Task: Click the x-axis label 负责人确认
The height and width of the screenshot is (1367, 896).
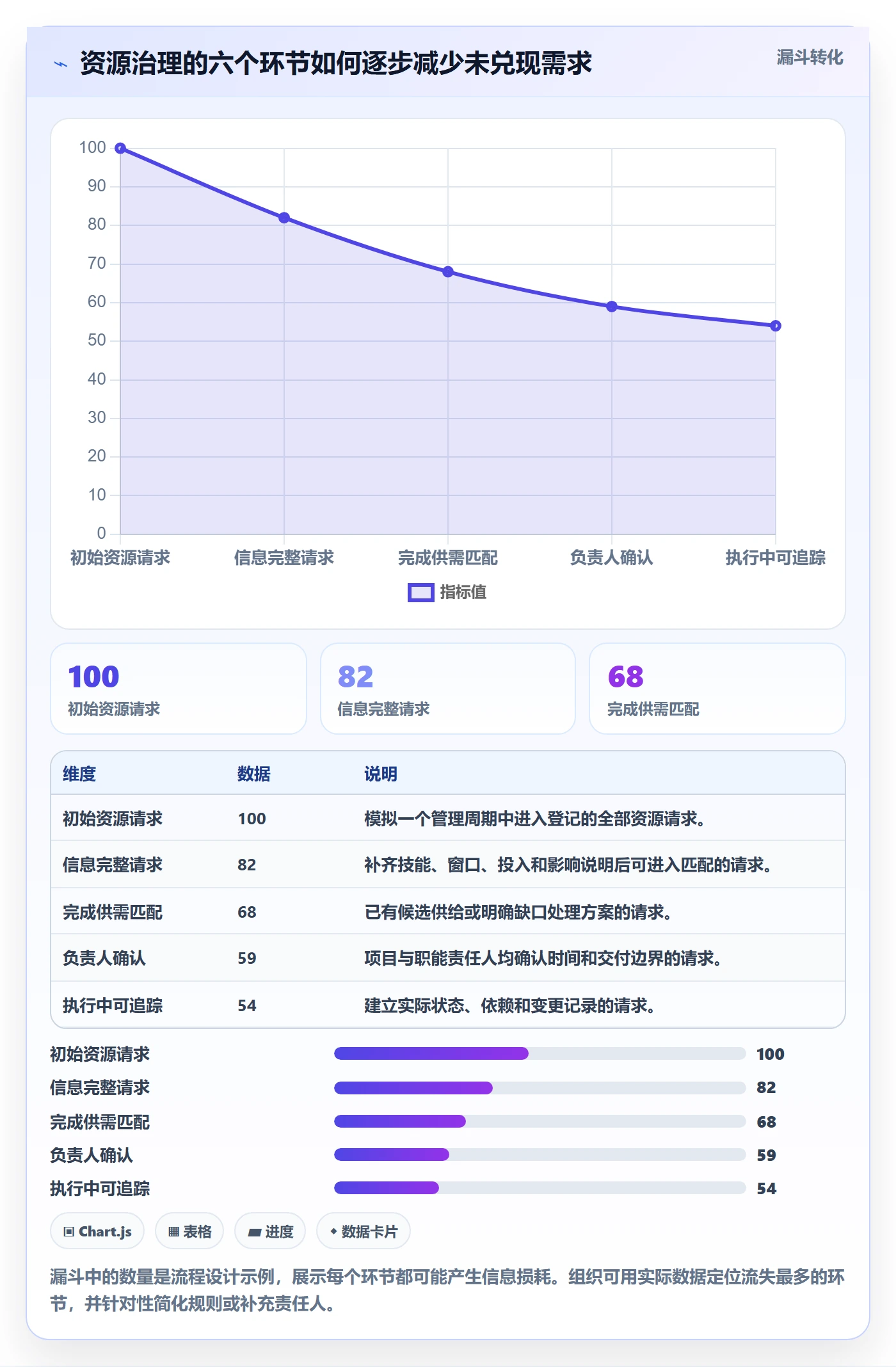Action: 612,557
